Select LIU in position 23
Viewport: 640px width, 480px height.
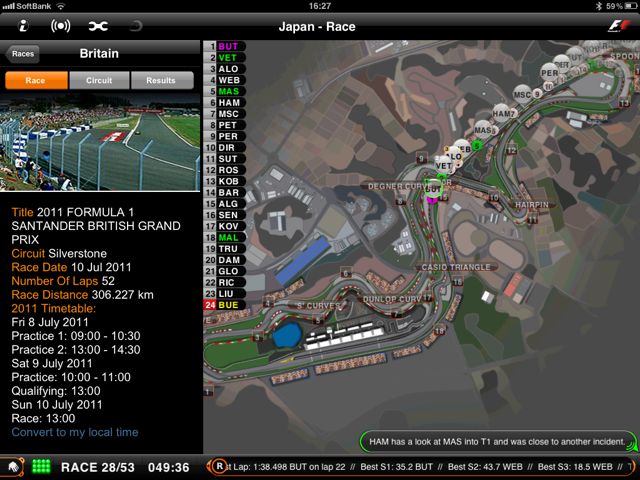[225, 293]
